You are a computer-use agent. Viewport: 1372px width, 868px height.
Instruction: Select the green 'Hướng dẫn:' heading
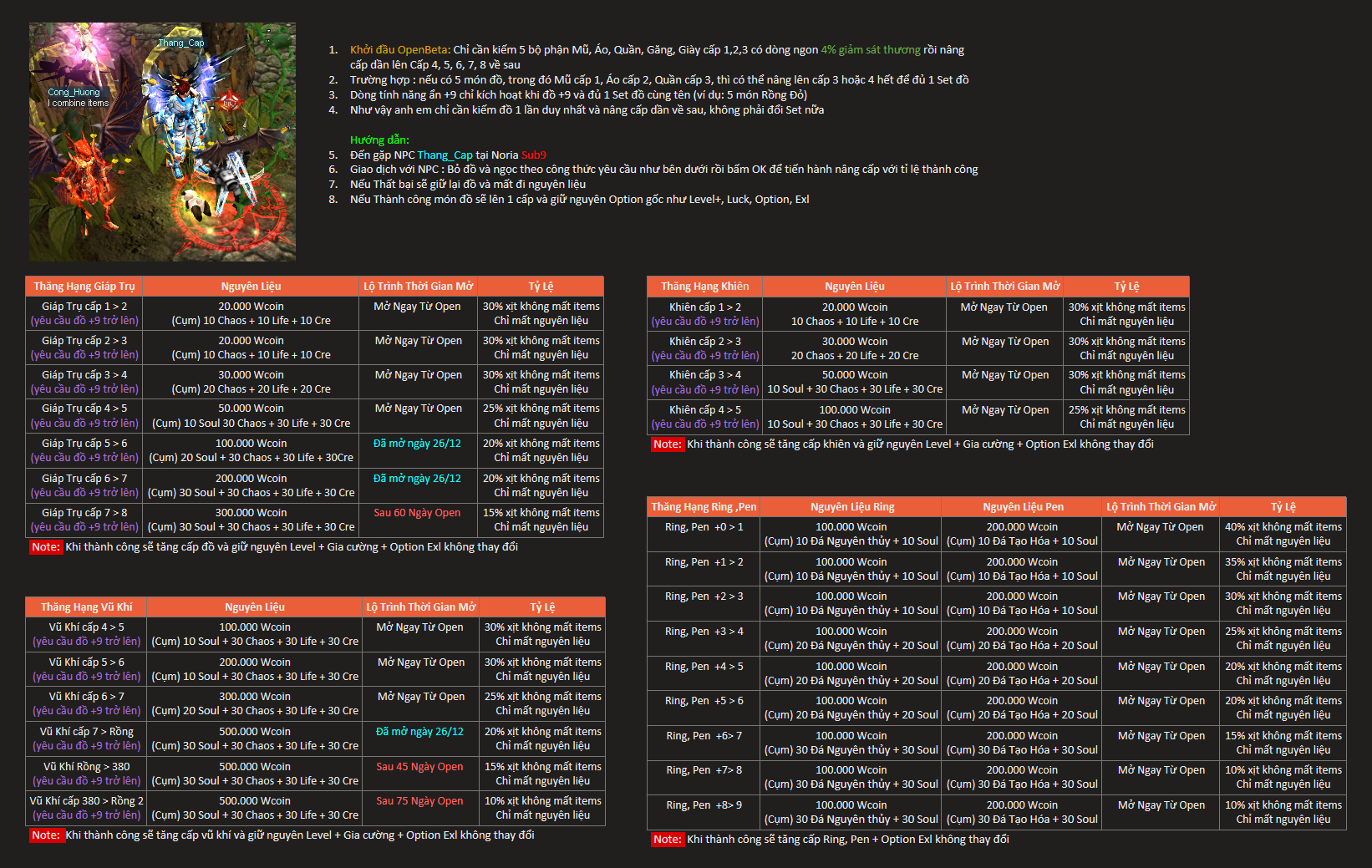click(x=379, y=140)
